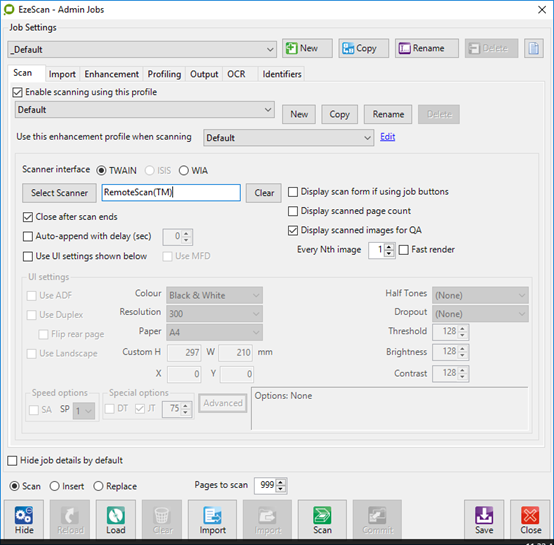The image size is (554, 545).
Task: Click the red Close icon button
Action: [530, 519]
